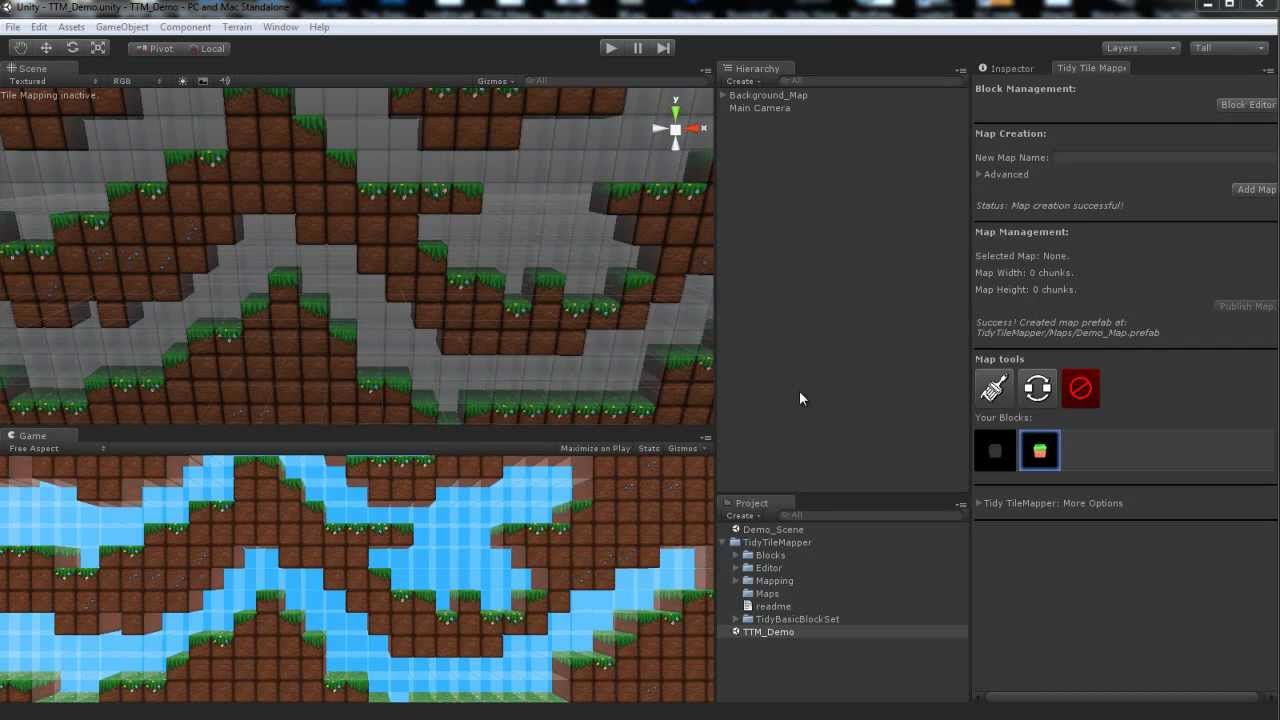Click the New Map Name field

[x=1165, y=157]
